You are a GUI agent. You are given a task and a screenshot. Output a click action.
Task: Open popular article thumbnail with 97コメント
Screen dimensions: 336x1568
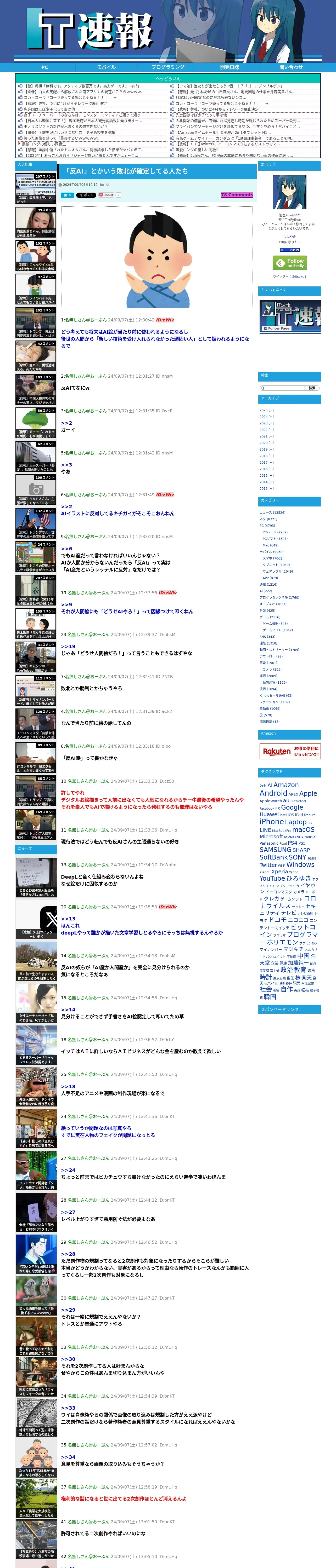tap(36, 289)
